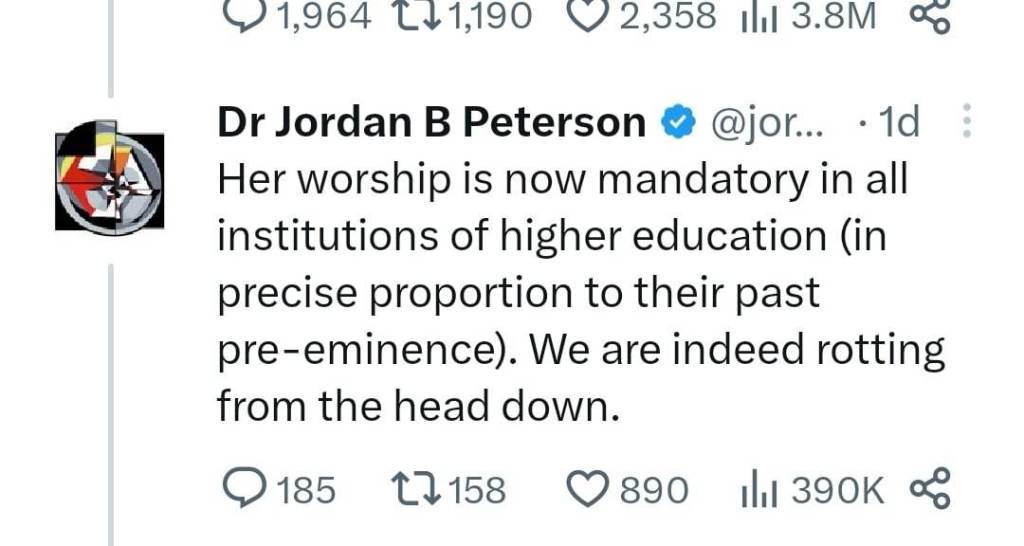Reply to Jordan Peterson's tweet via speech bubble icon

click(x=239, y=489)
